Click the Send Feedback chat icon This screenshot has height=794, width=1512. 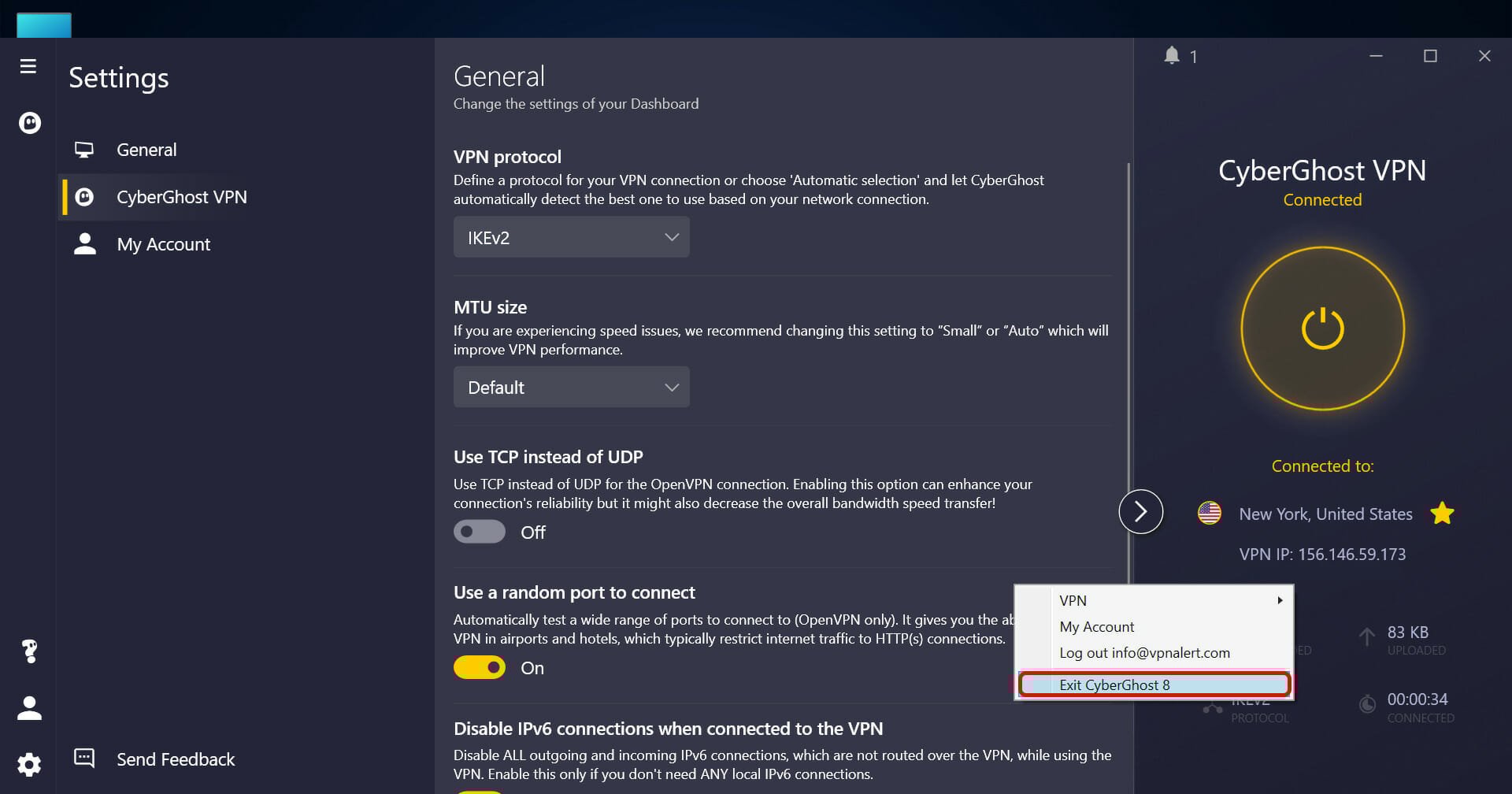pyautogui.click(x=84, y=759)
